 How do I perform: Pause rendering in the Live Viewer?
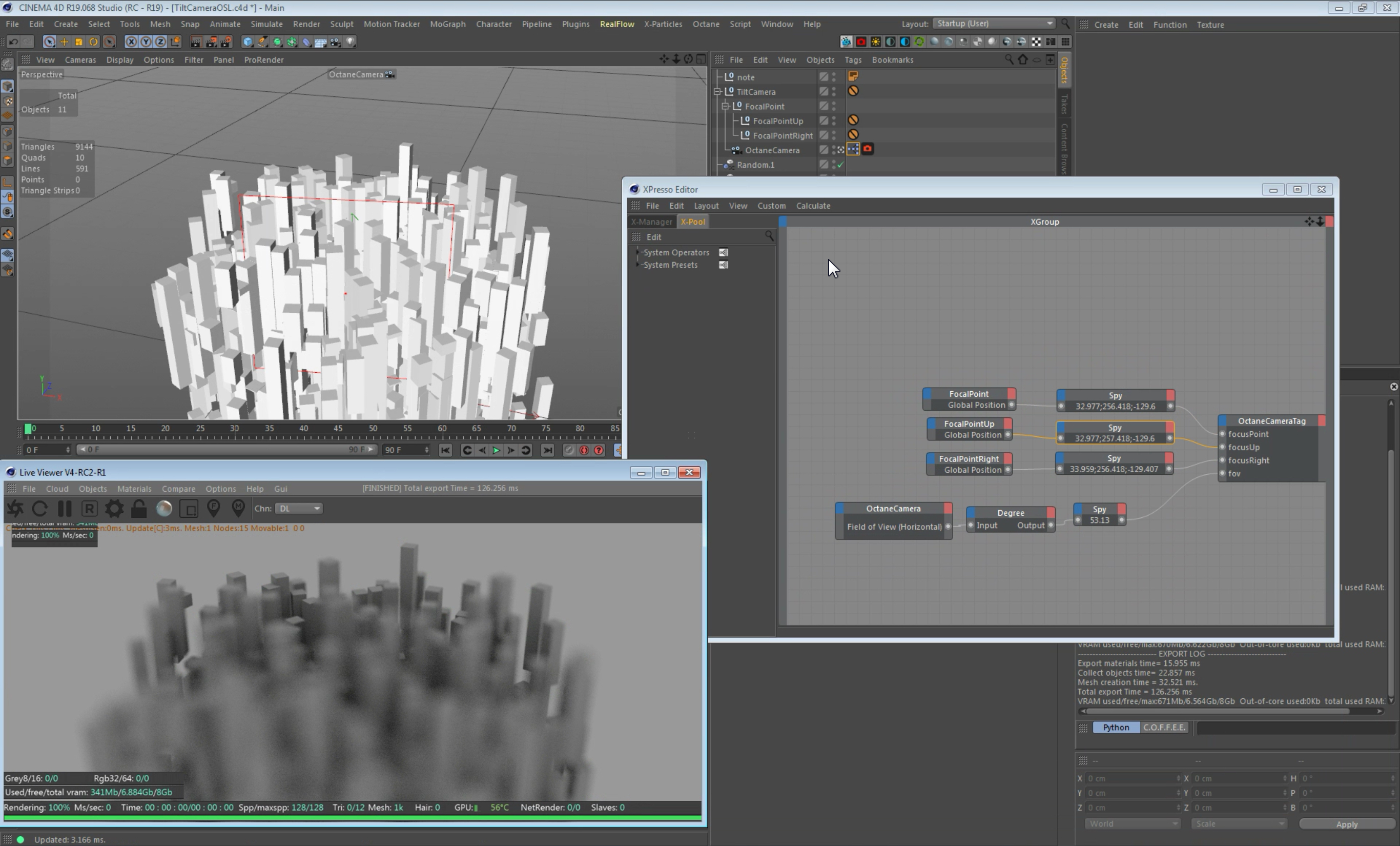click(x=65, y=509)
